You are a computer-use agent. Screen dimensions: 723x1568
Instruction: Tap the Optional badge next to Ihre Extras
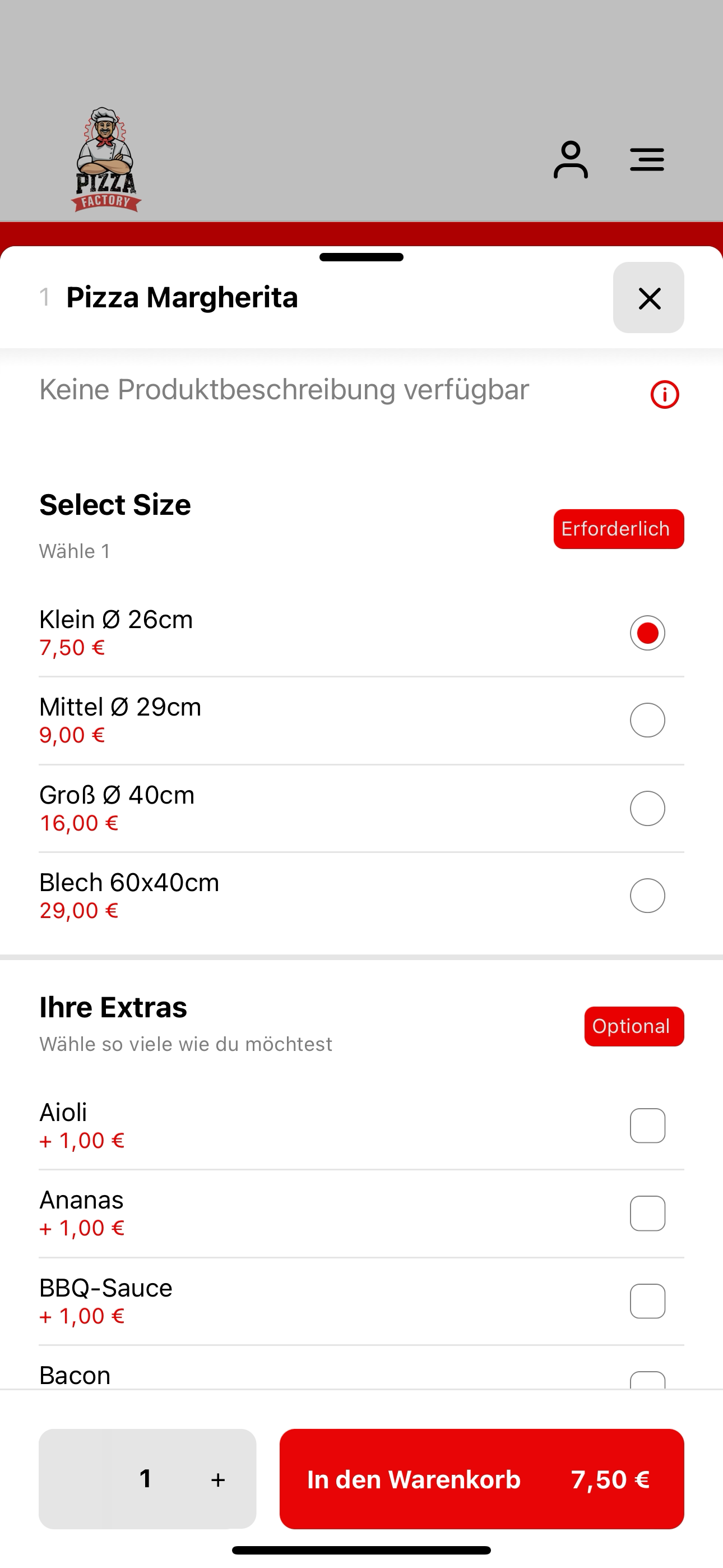pos(634,1026)
